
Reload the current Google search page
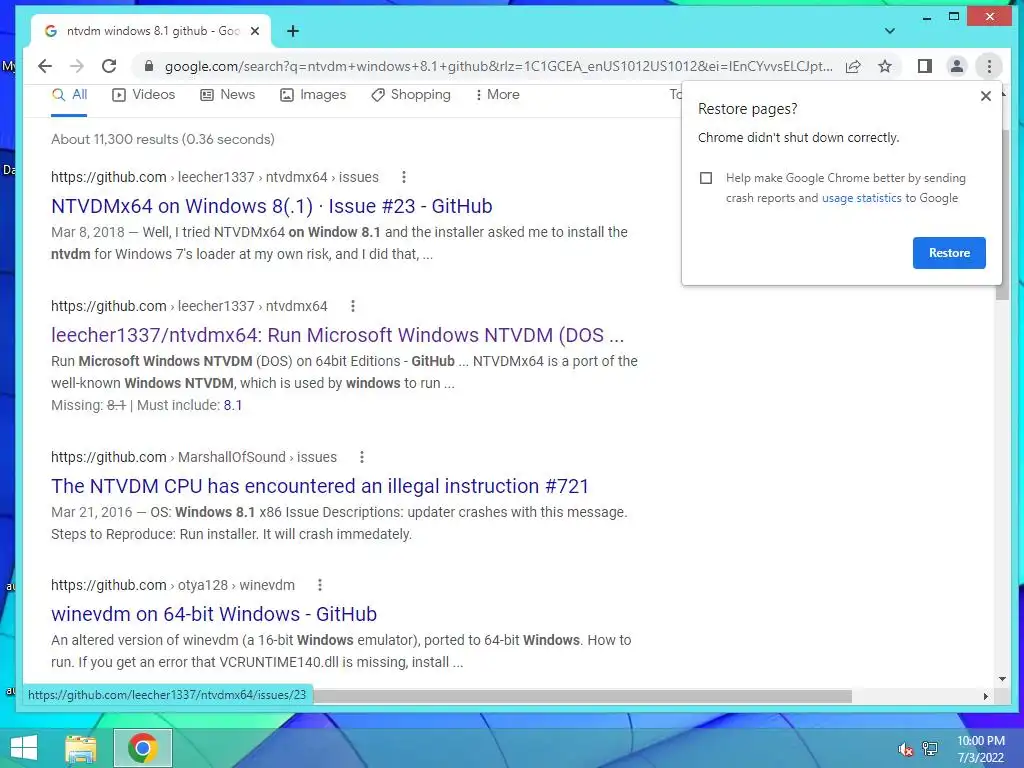(x=109, y=66)
